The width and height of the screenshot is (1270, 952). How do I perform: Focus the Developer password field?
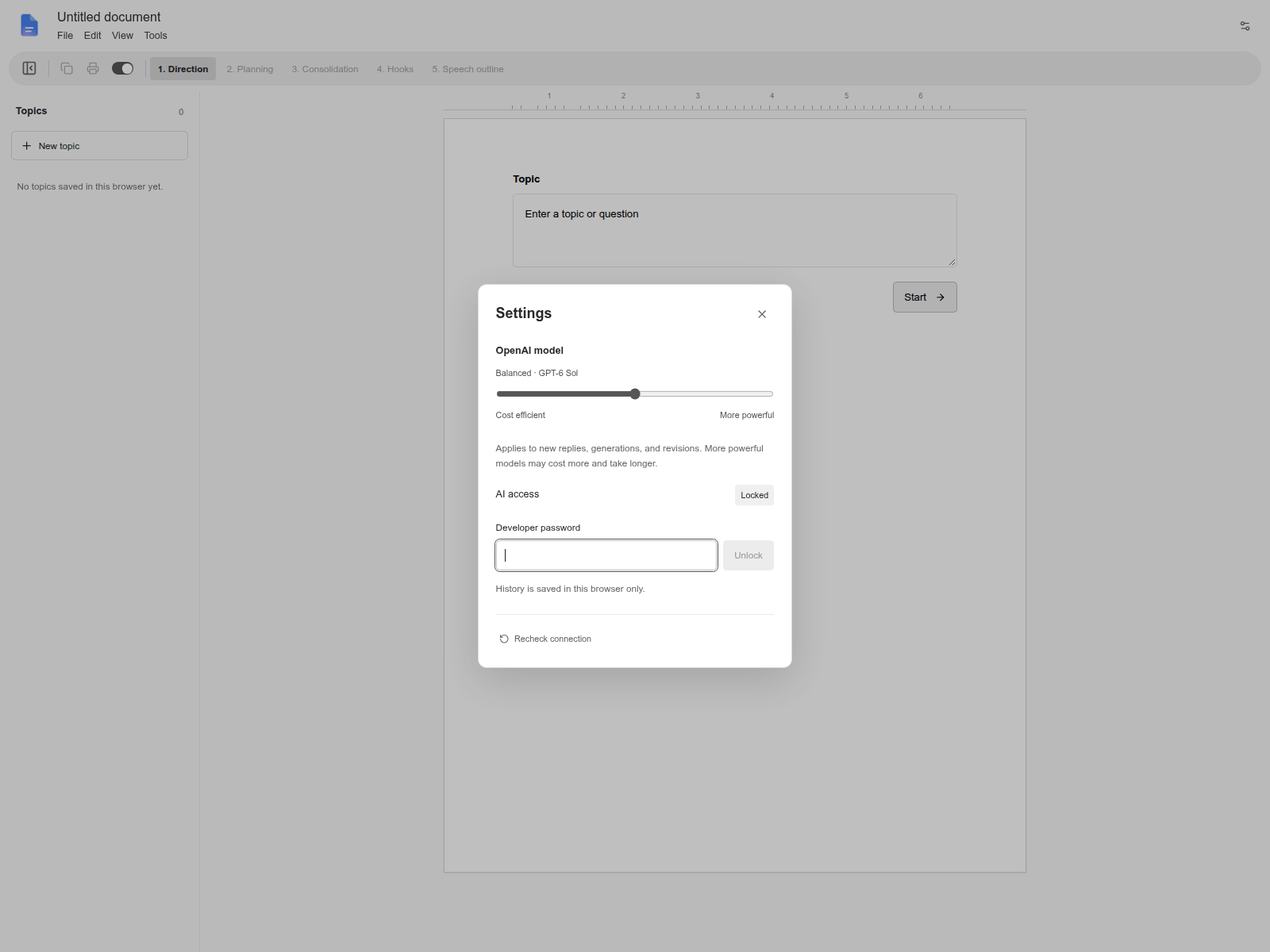click(606, 555)
